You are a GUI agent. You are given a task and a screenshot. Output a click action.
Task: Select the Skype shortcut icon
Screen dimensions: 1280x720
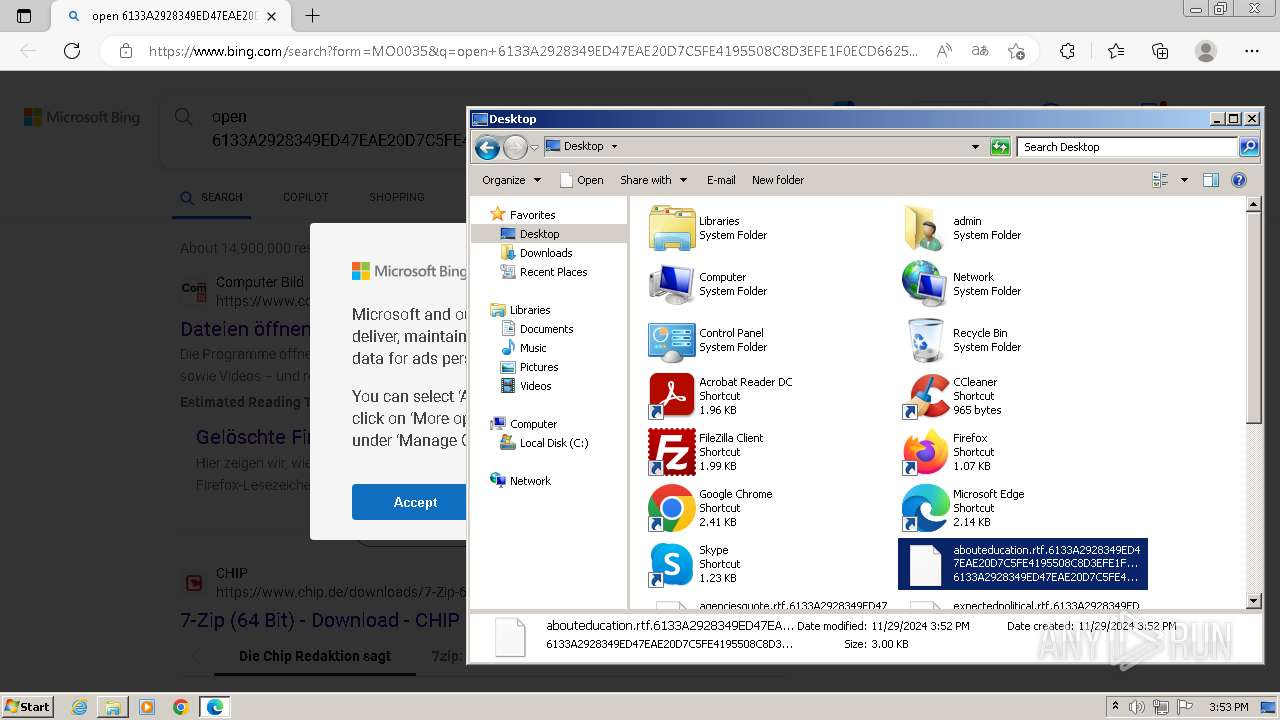[x=672, y=564]
